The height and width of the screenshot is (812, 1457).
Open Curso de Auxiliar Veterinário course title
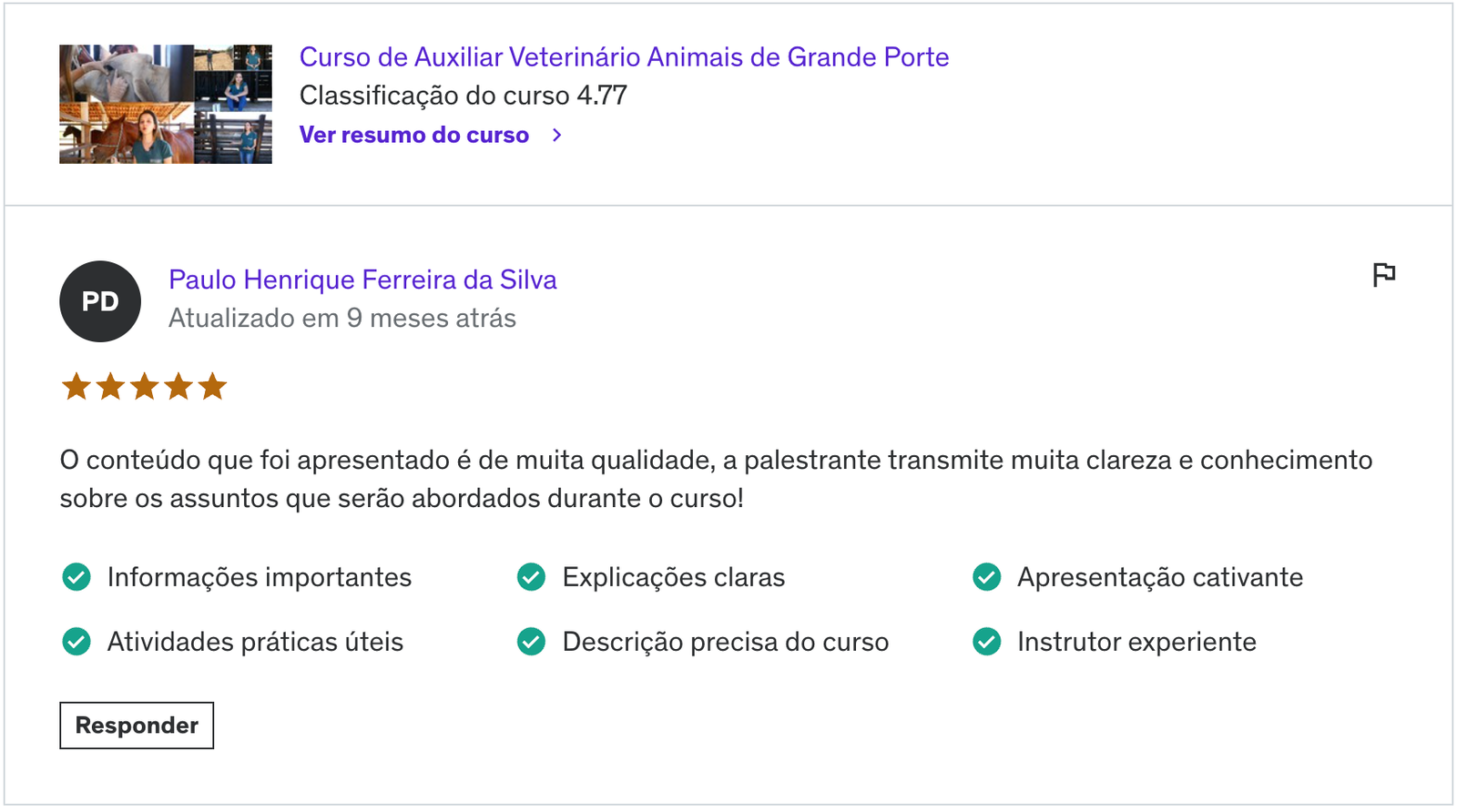(x=624, y=57)
